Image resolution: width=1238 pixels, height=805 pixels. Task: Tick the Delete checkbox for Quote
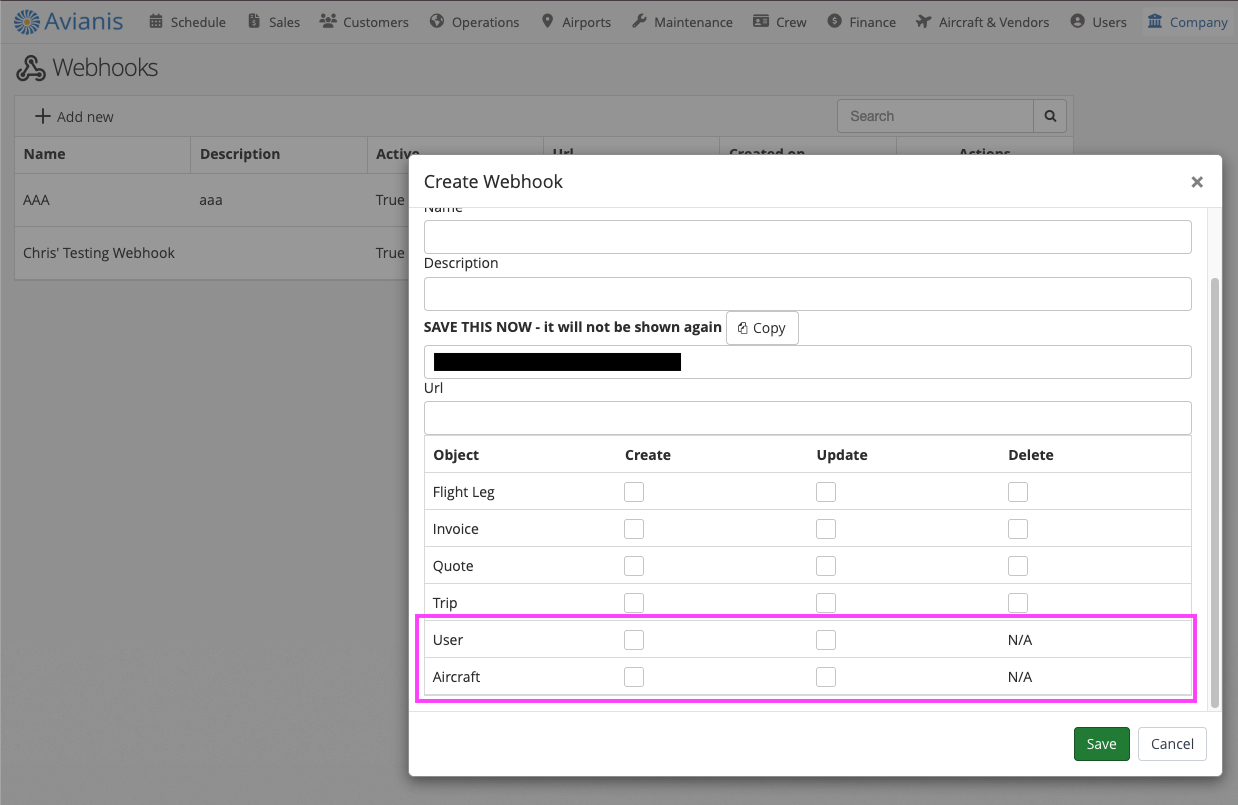coord(1018,566)
